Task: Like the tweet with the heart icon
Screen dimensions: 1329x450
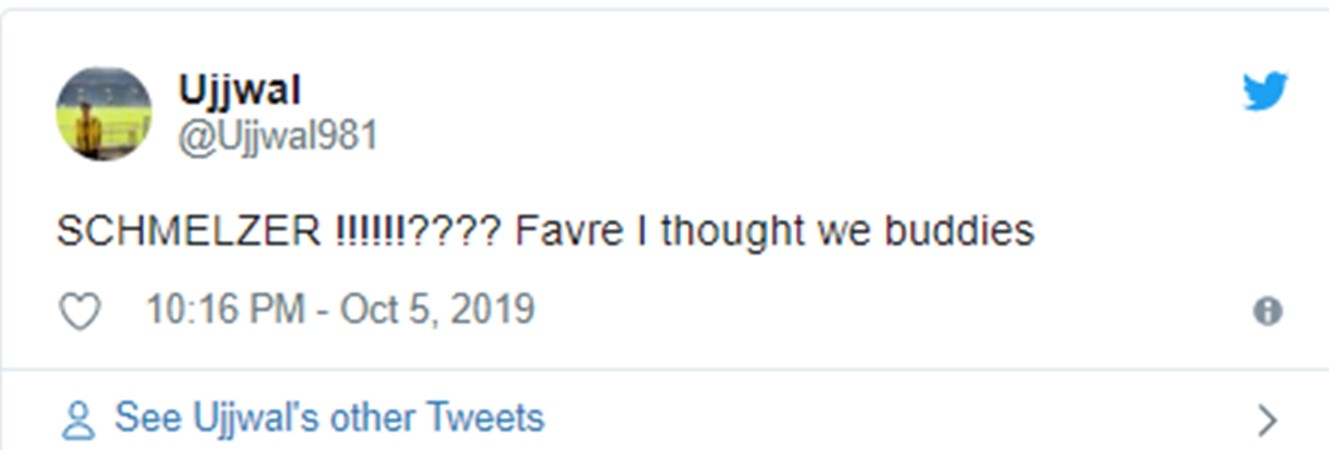Action: [x=80, y=312]
